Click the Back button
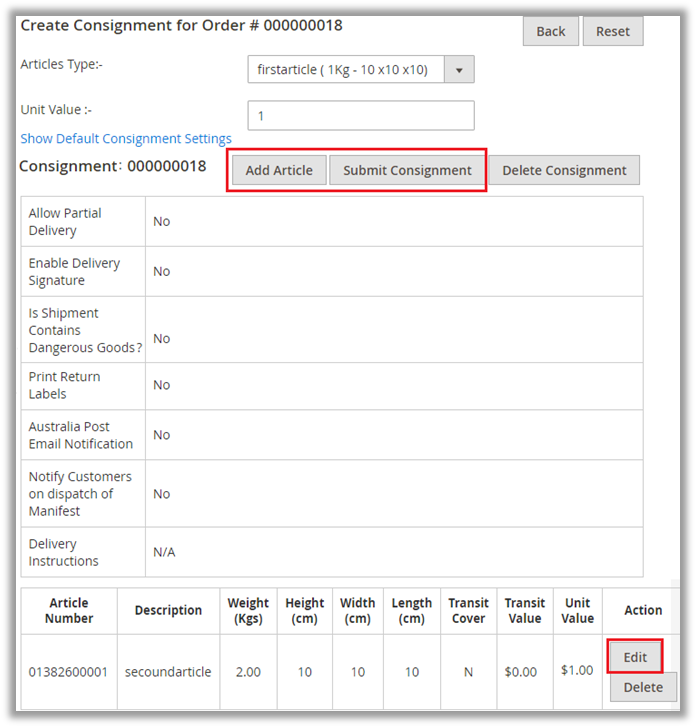The width and height of the screenshot is (697, 728). [550, 31]
